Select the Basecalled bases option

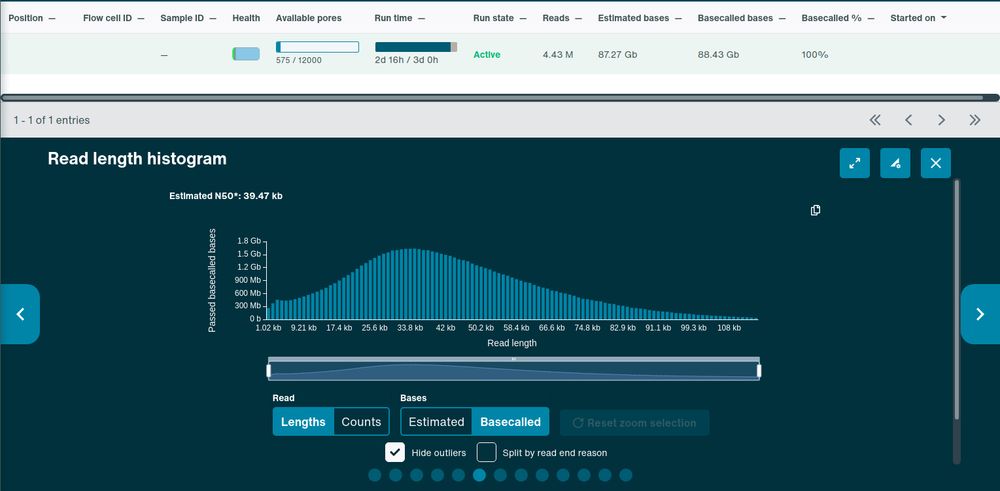coord(510,421)
